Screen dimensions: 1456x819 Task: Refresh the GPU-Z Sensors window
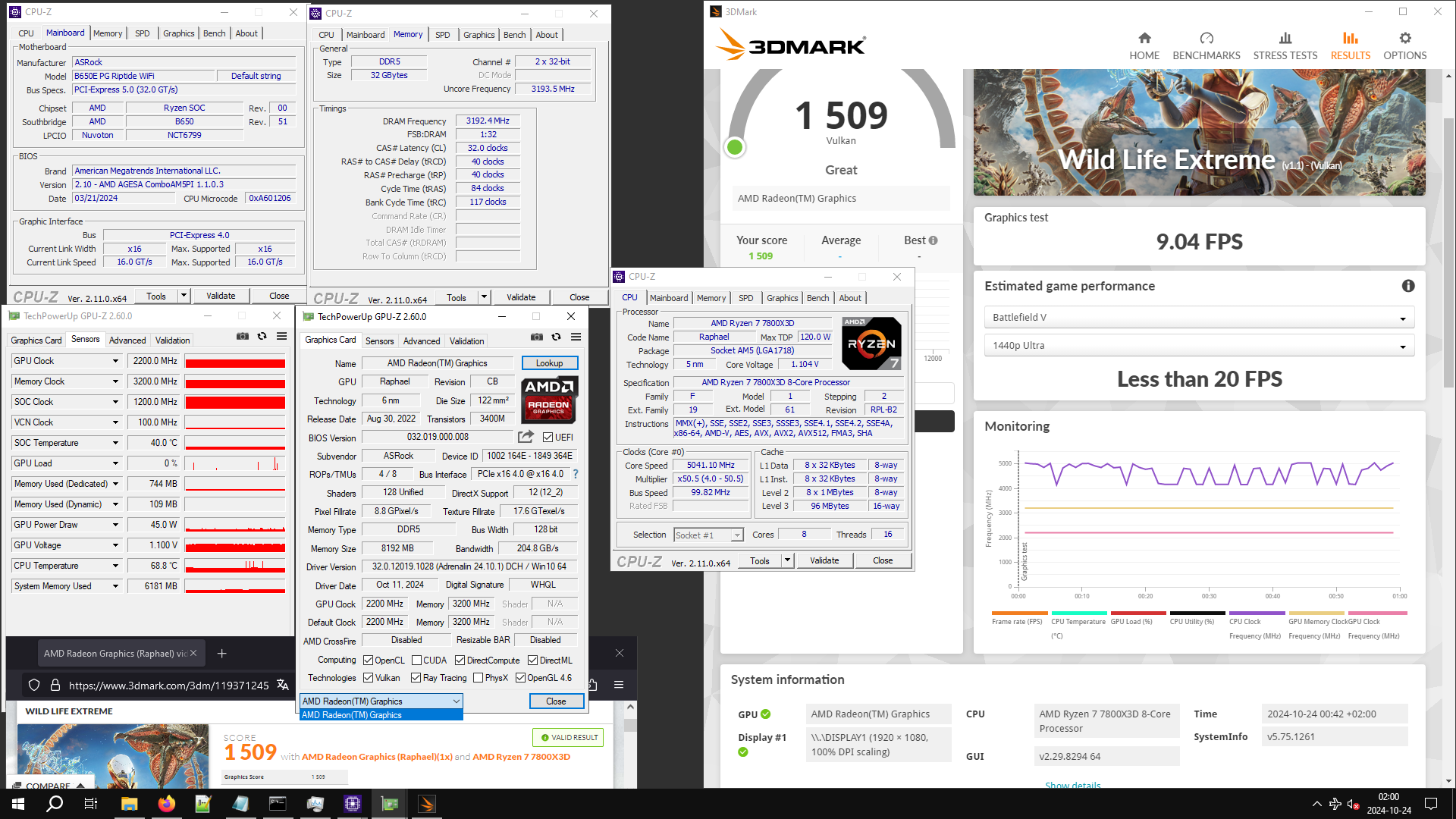(262, 336)
